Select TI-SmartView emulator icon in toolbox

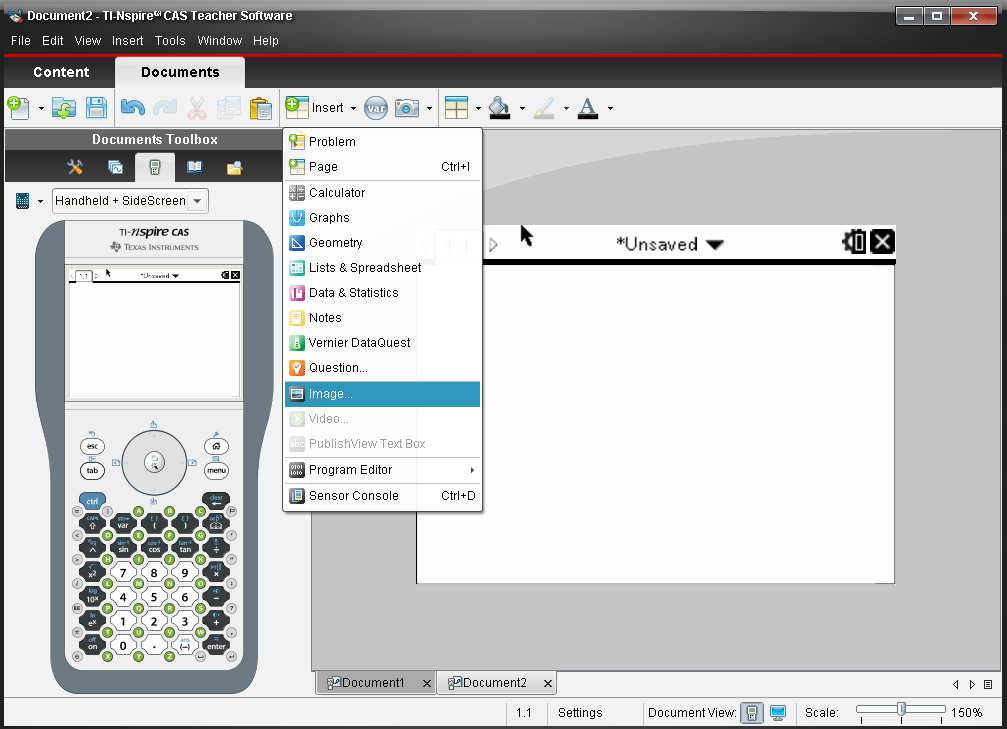point(154,168)
